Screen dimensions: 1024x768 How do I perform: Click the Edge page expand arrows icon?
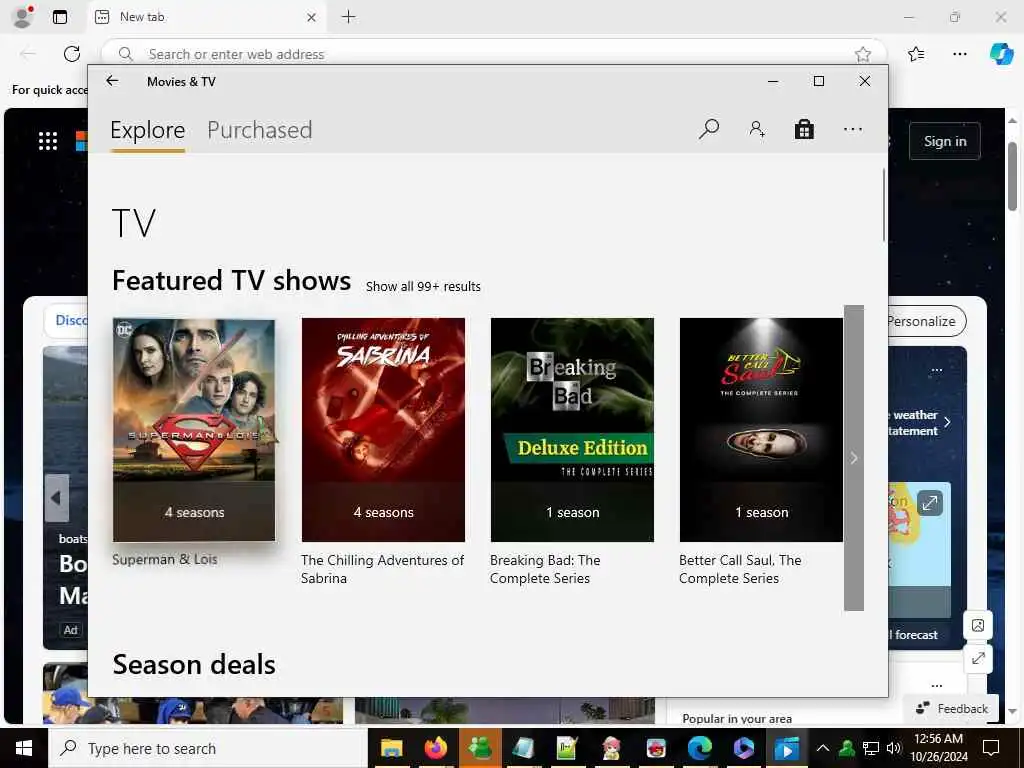tap(978, 658)
